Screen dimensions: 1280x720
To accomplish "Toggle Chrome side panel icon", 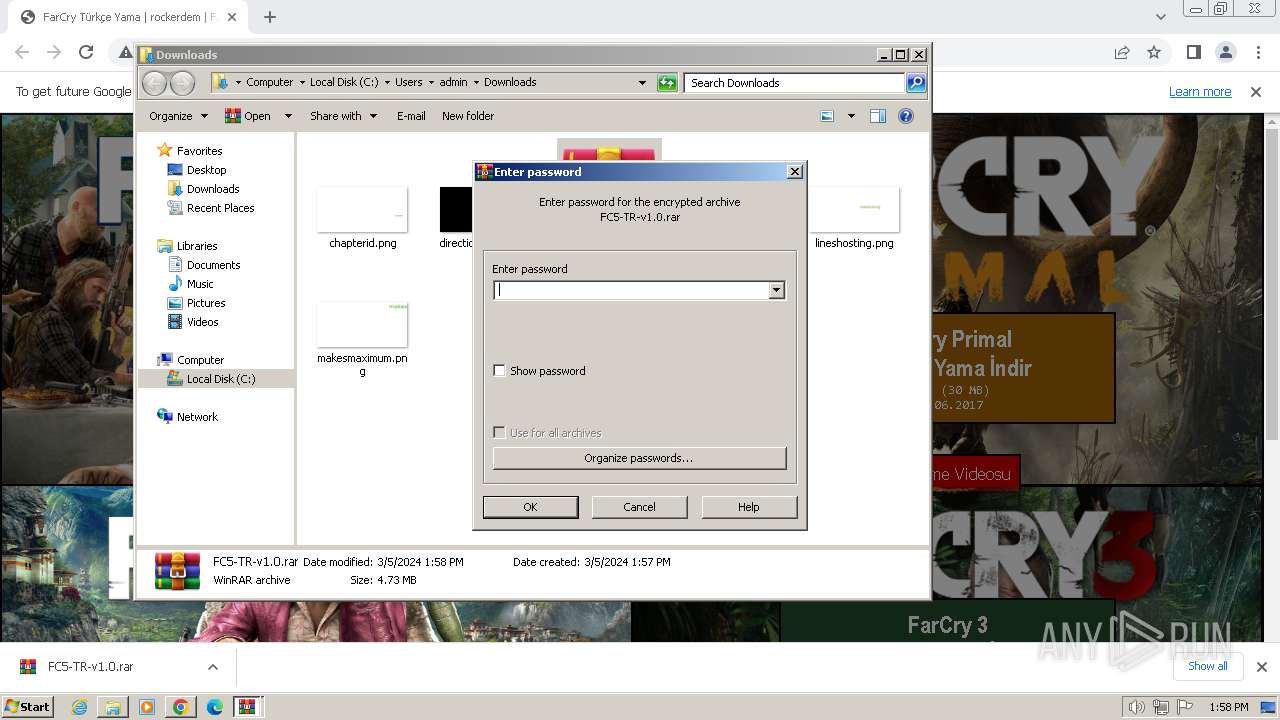I will tap(1193, 53).
